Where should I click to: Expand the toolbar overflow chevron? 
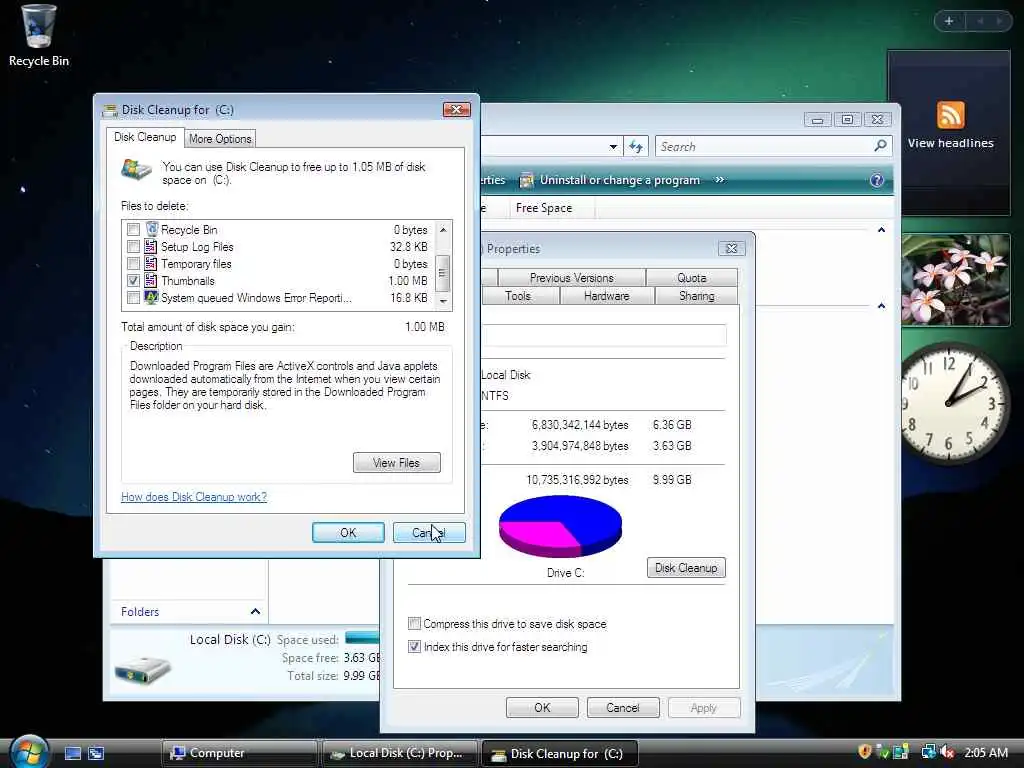click(x=719, y=180)
